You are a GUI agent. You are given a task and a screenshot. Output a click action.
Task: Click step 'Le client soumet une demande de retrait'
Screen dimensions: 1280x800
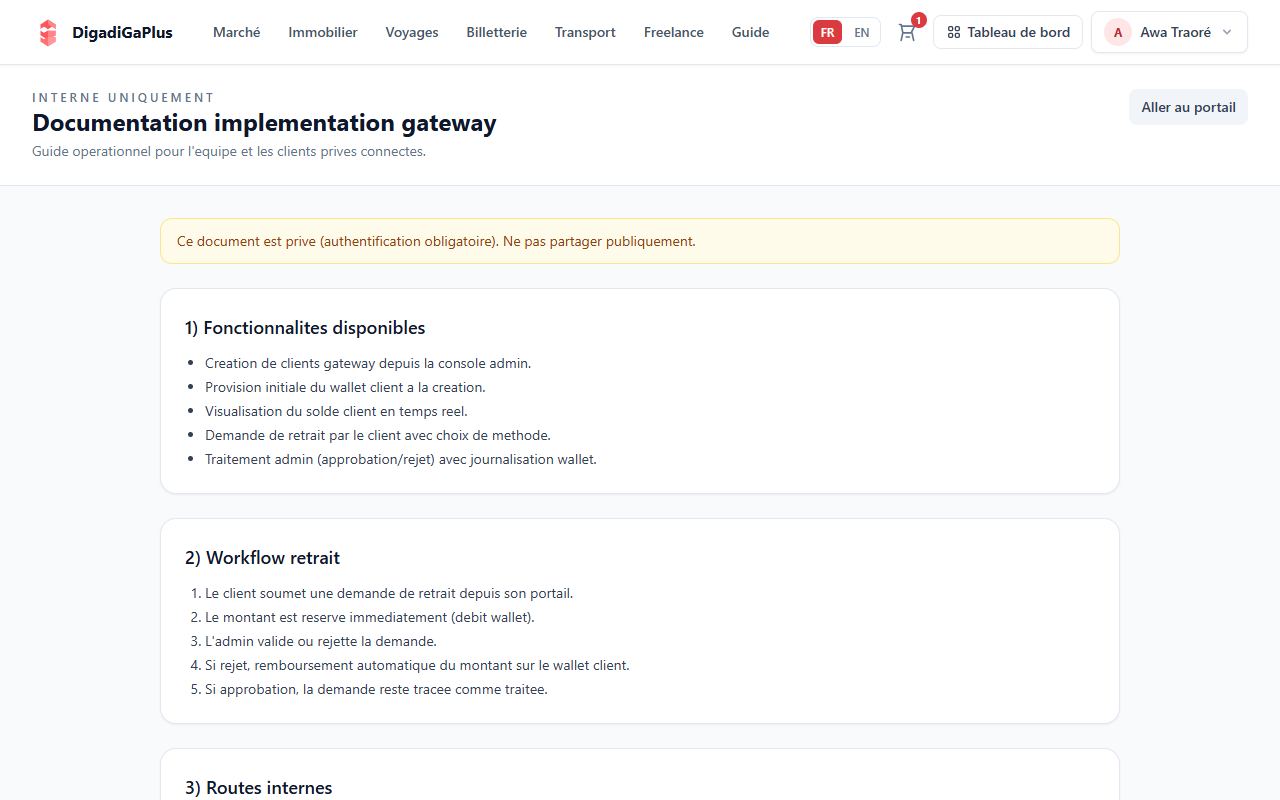pyautogui.click(x=389, y=593)
